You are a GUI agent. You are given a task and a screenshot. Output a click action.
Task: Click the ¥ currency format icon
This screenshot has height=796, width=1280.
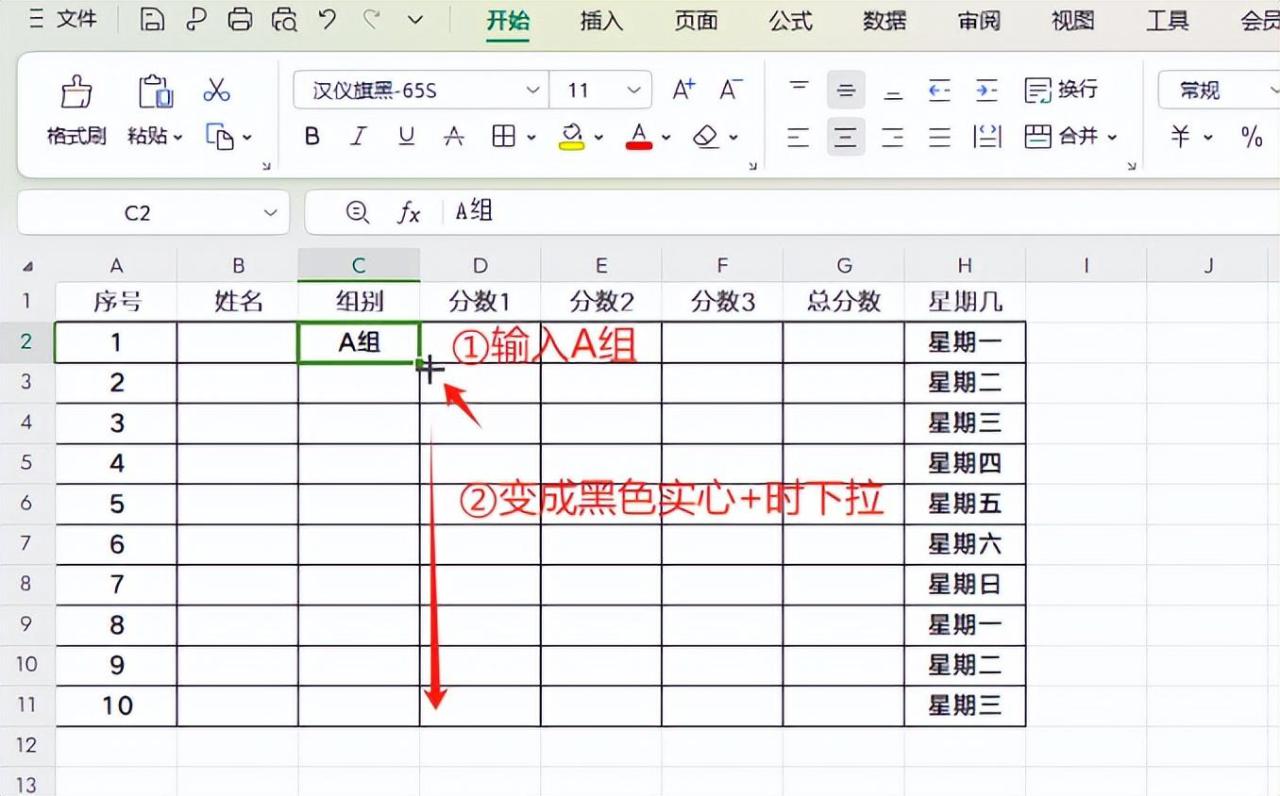coord(1181,137)
